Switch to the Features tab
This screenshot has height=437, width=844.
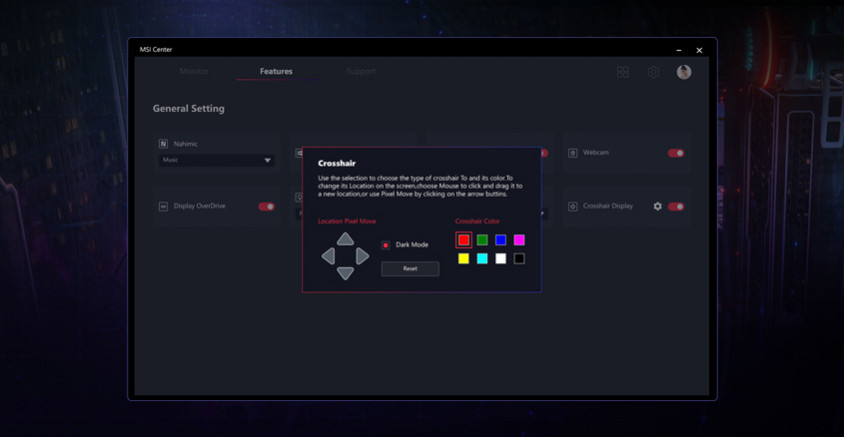(276, 71)
